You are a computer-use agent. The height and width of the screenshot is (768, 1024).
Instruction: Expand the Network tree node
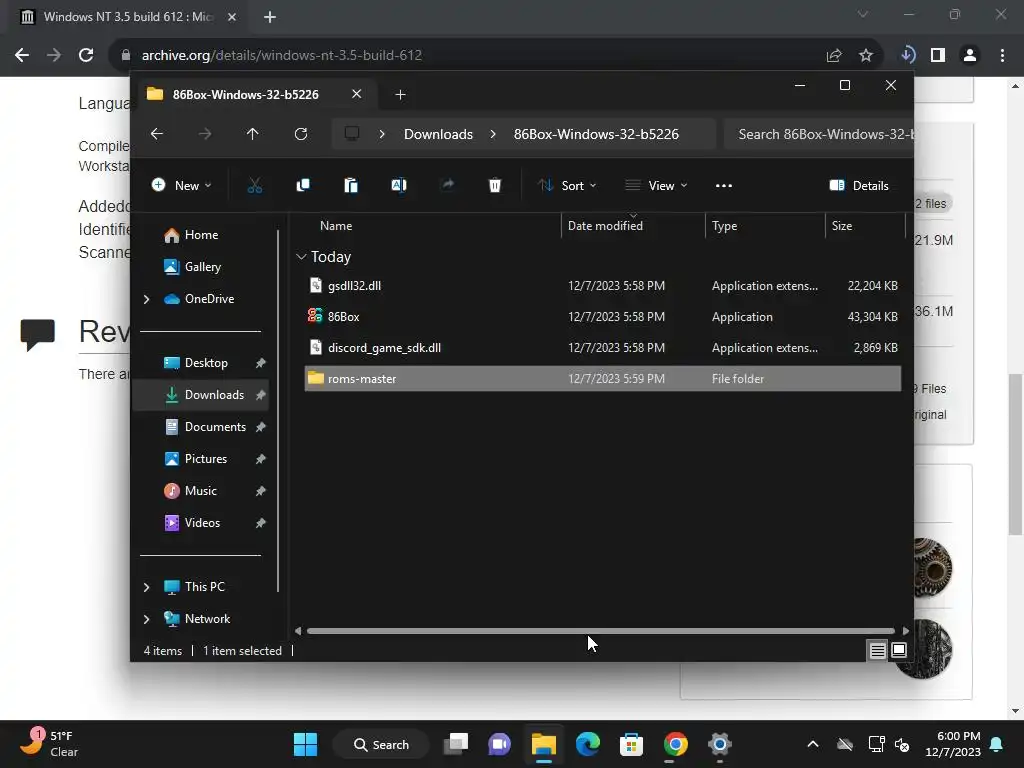146,619
